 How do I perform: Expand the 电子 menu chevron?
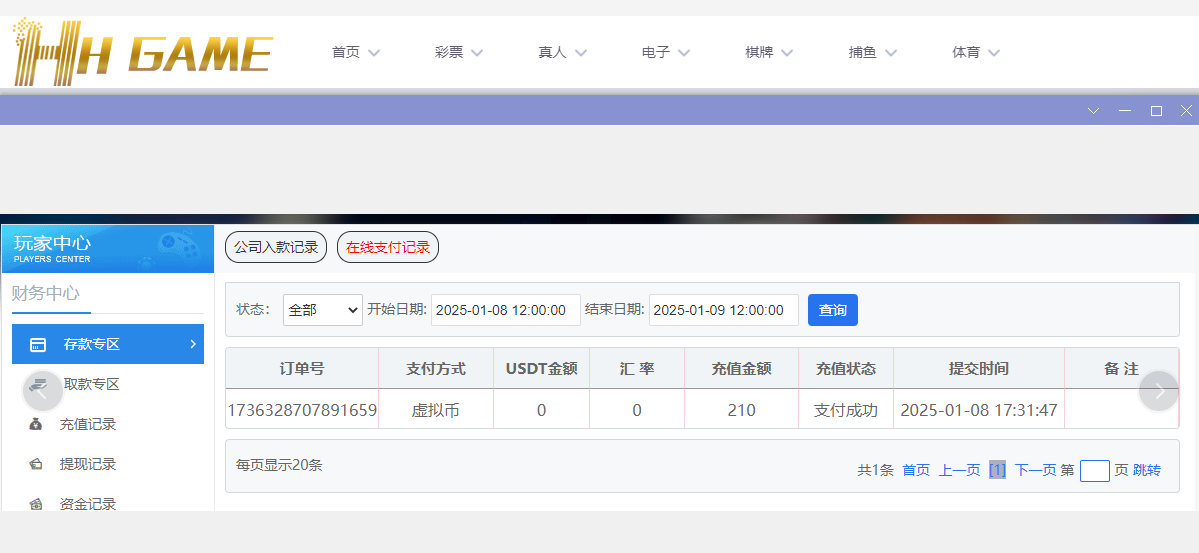(684, 53)
